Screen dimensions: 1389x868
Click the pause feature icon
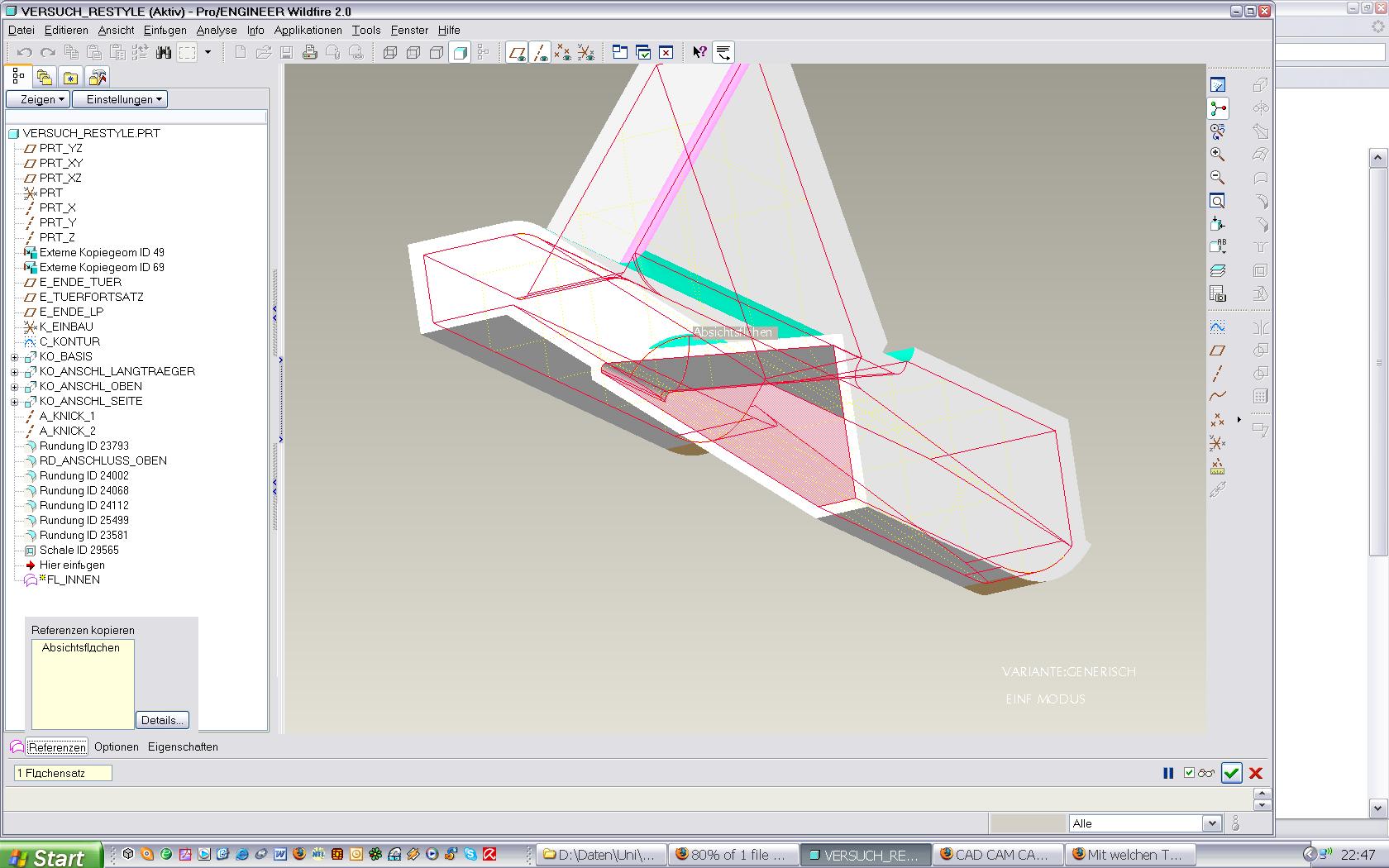click(x=1168, y=773)
